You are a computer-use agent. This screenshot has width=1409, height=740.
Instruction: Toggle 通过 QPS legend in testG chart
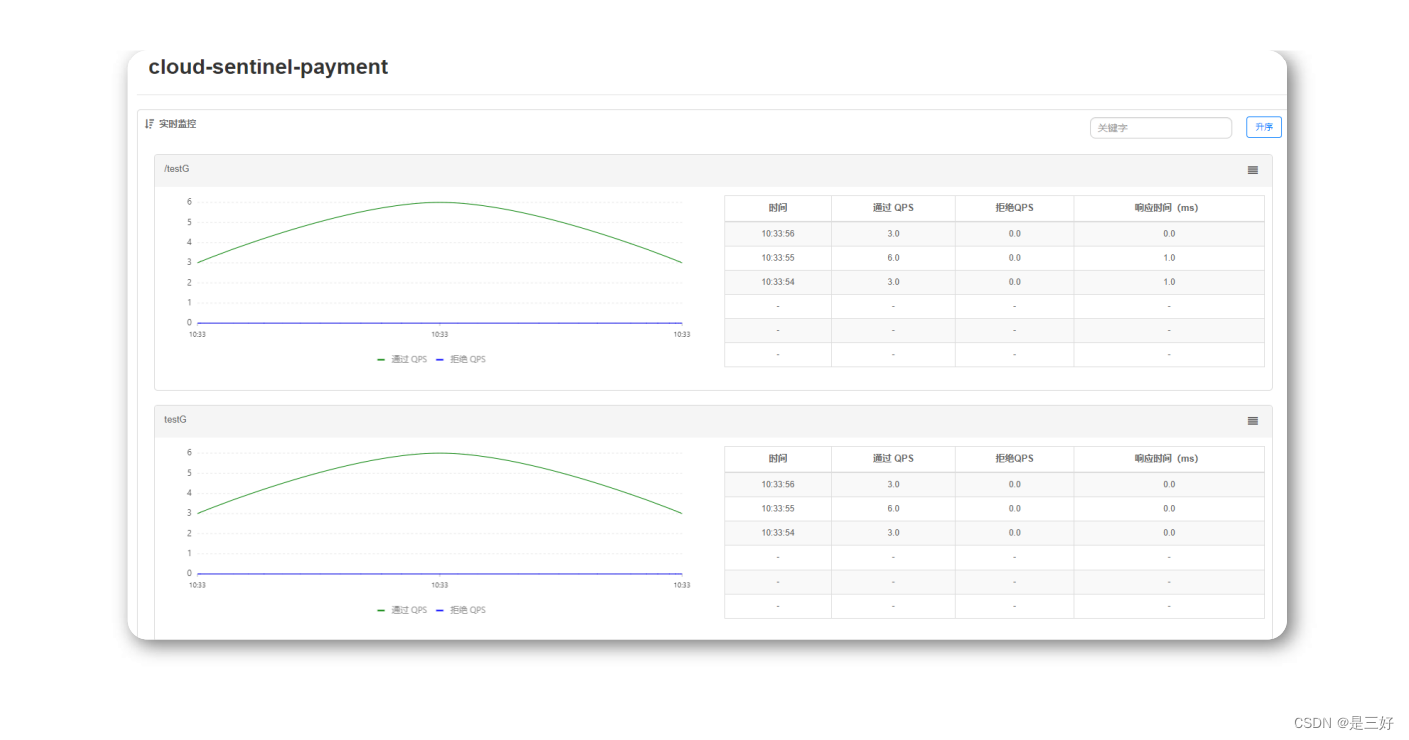tap(402, 610)
